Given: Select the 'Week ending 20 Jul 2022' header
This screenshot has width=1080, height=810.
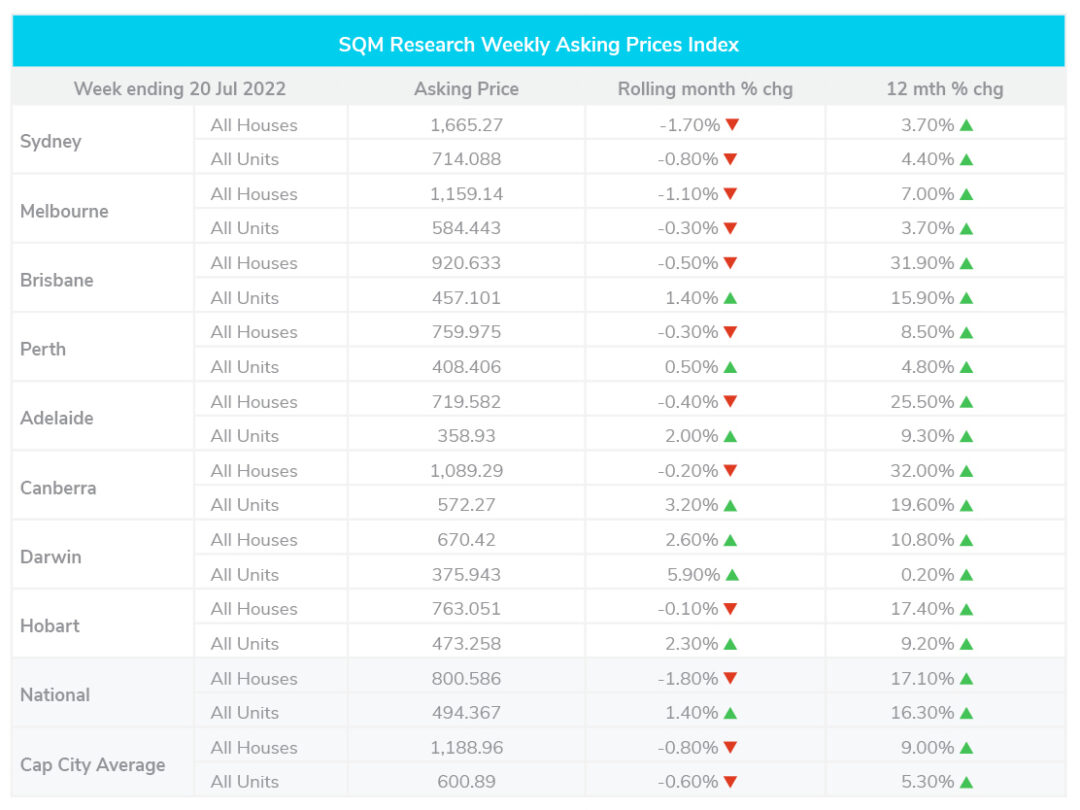Looking at the screenshot, I should tap(180, 89).
